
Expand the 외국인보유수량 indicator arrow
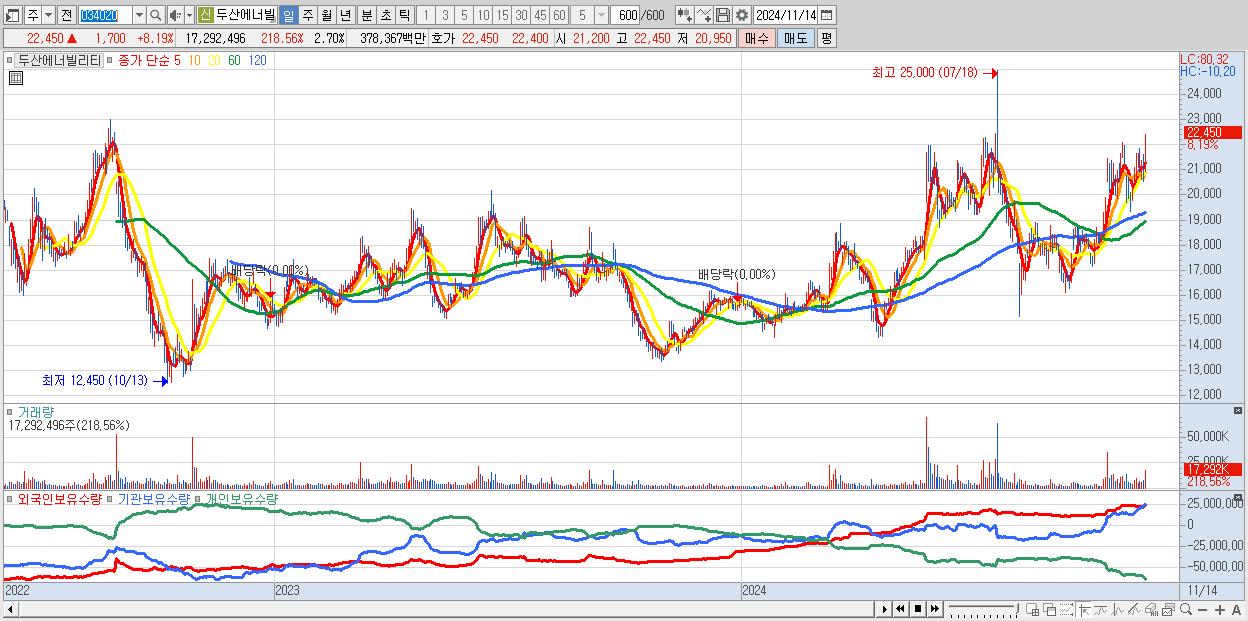pyautogui.click(x=11, y=498)
